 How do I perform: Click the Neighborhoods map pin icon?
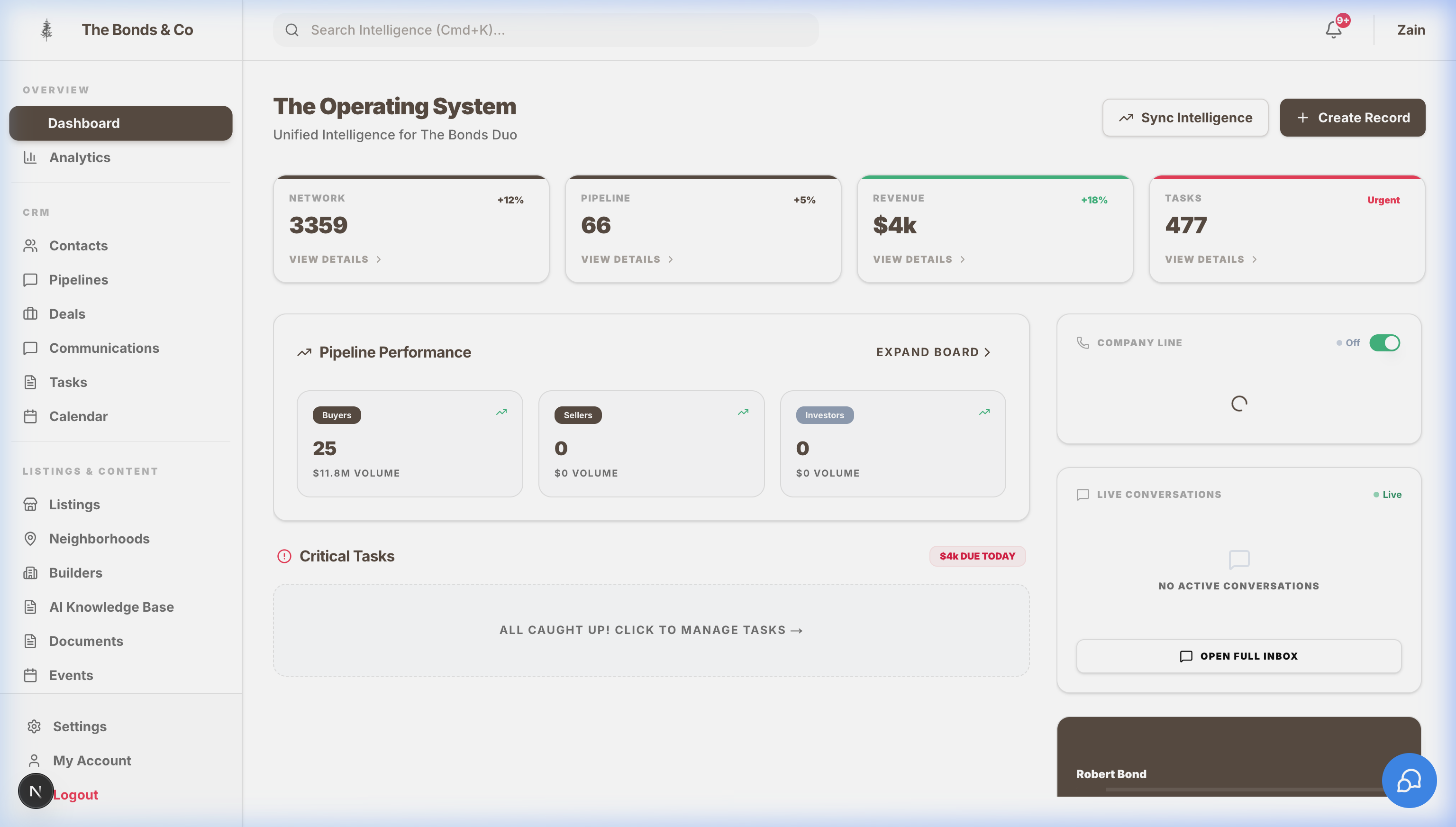pyautogui.click(x=30, y=539)
